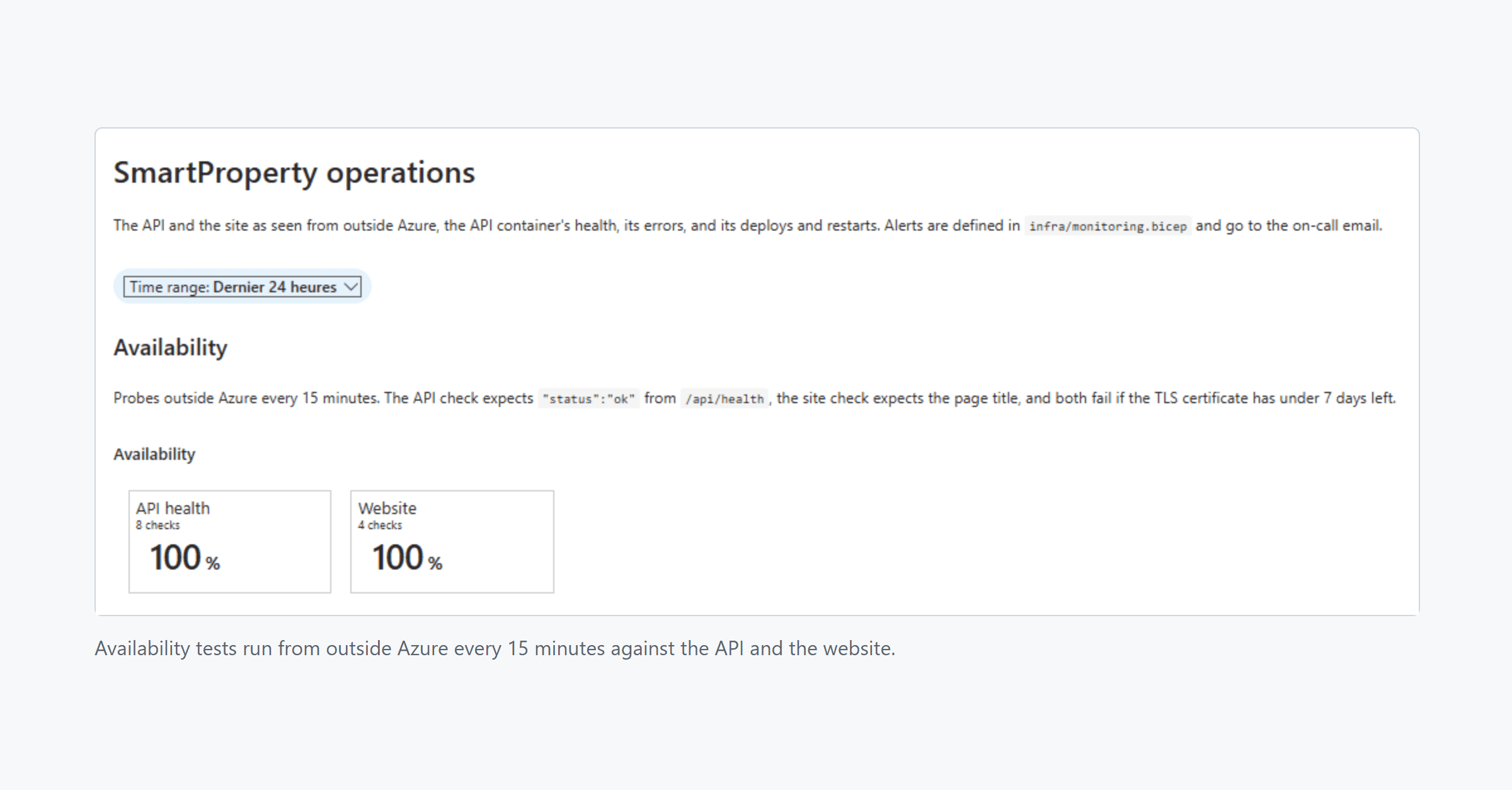1512x790 pixels.
Task: Select the API health availability tile
Action: tap(230, 541)
